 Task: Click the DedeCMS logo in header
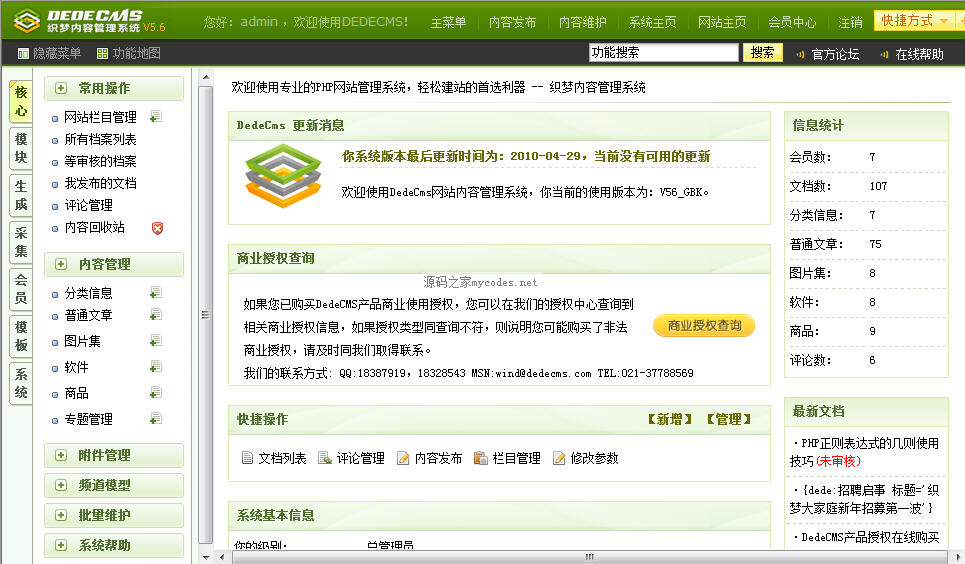pyautogui.click(x=89, y=20)
